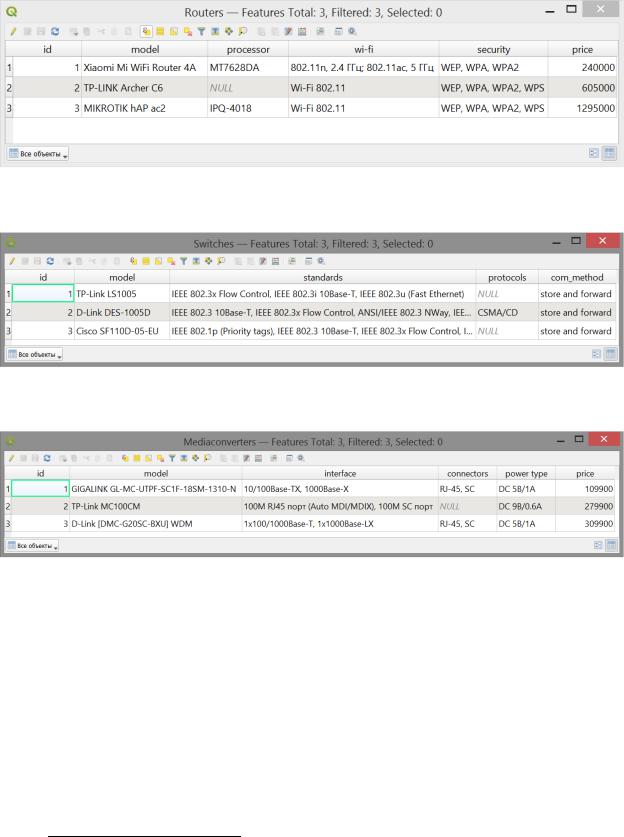Toggle editing mode pencil in Switches window

coord(12,261)
